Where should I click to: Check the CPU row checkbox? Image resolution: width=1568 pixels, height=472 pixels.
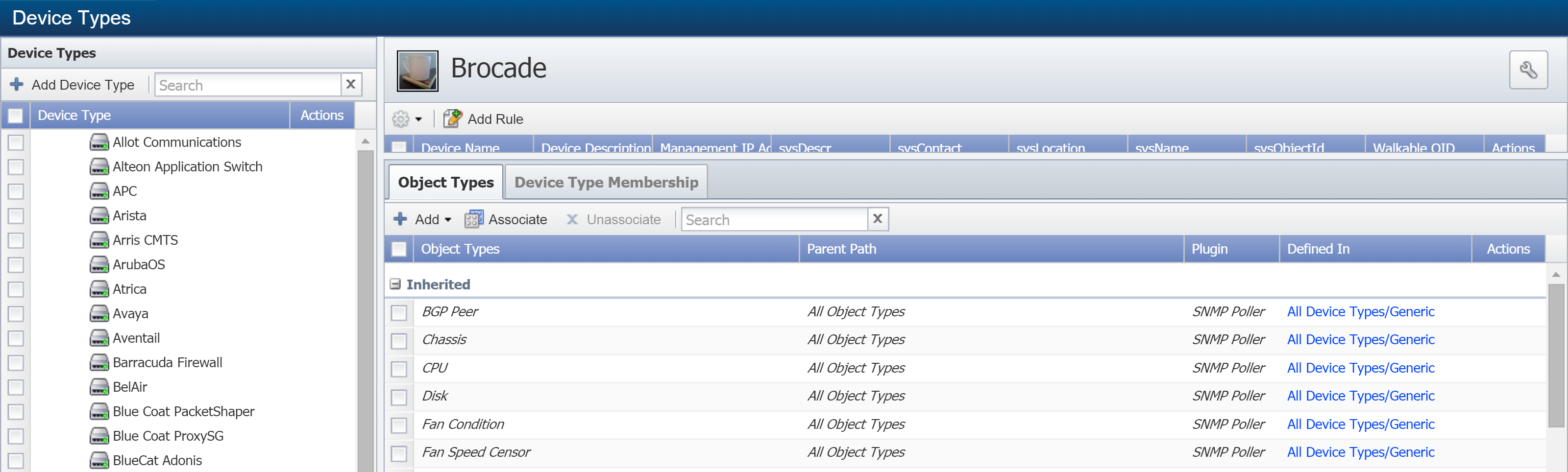point(399,369)
